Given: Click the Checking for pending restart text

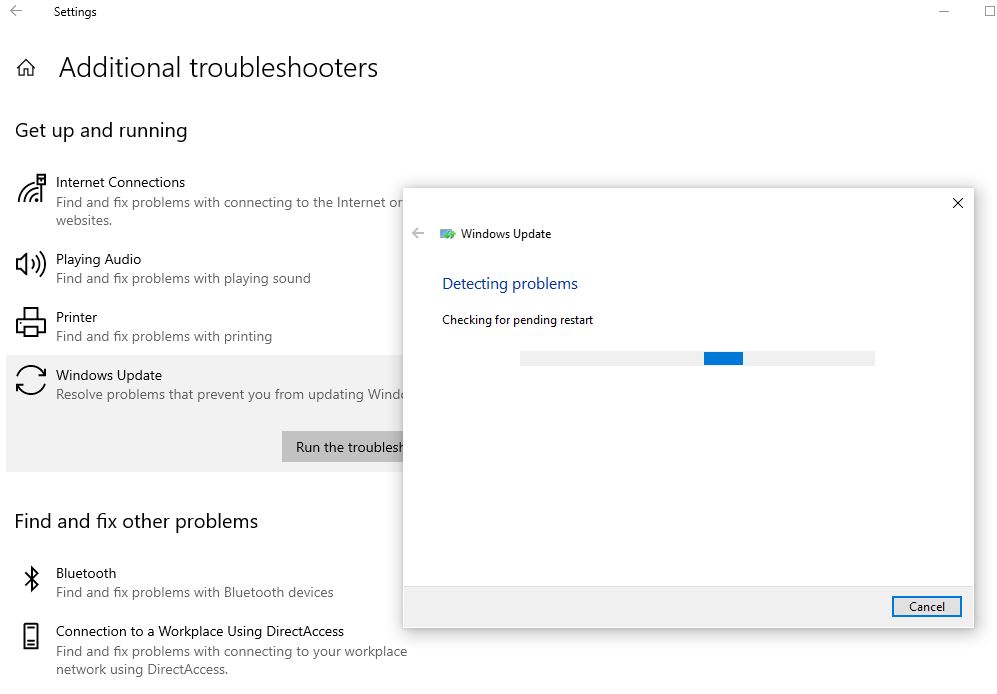Looking at the screenshot, I should click(x=517, y=320).
